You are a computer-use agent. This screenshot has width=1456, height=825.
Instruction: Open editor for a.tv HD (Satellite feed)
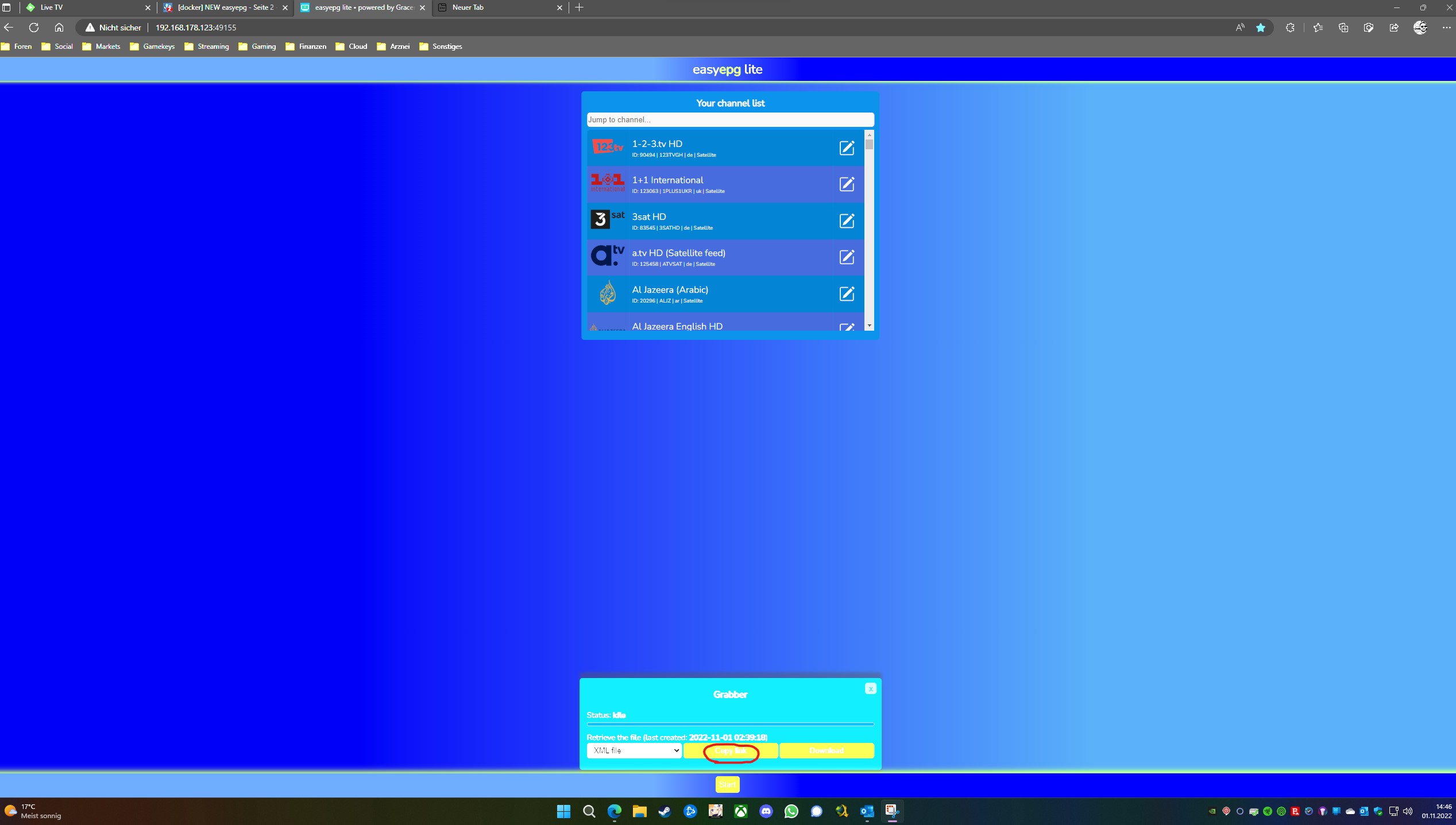pyautogui.click(x=847, y=257)
